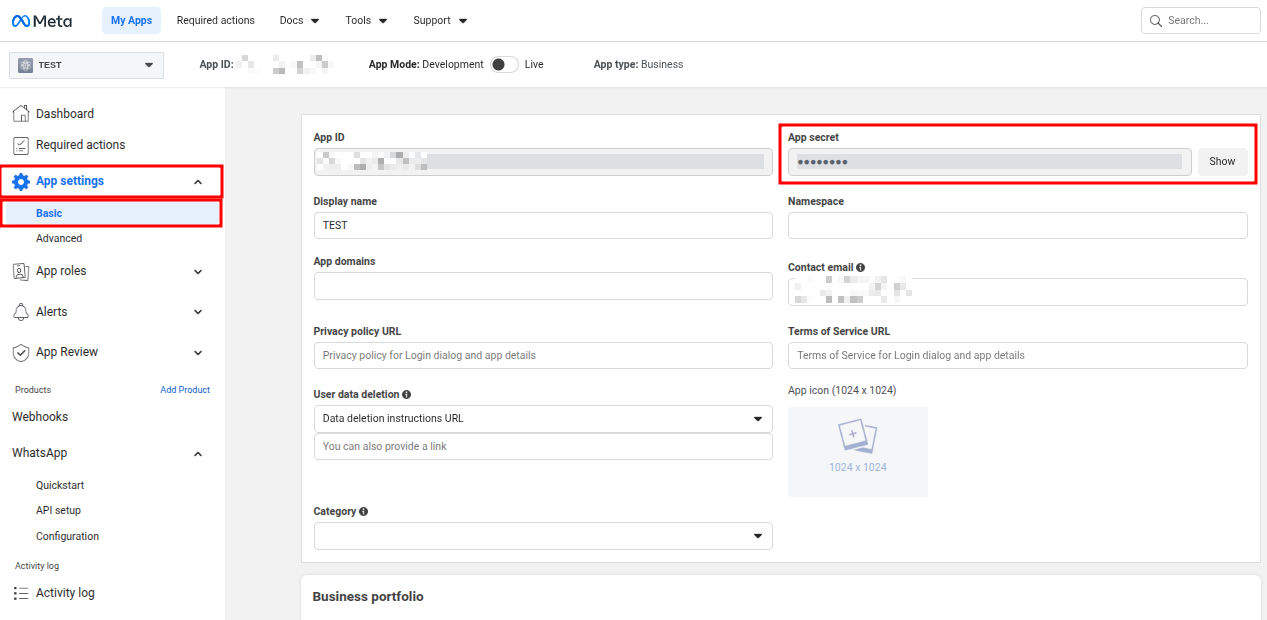Select Advanced under App settings
1267x620 pixels.
click(59, 238)
